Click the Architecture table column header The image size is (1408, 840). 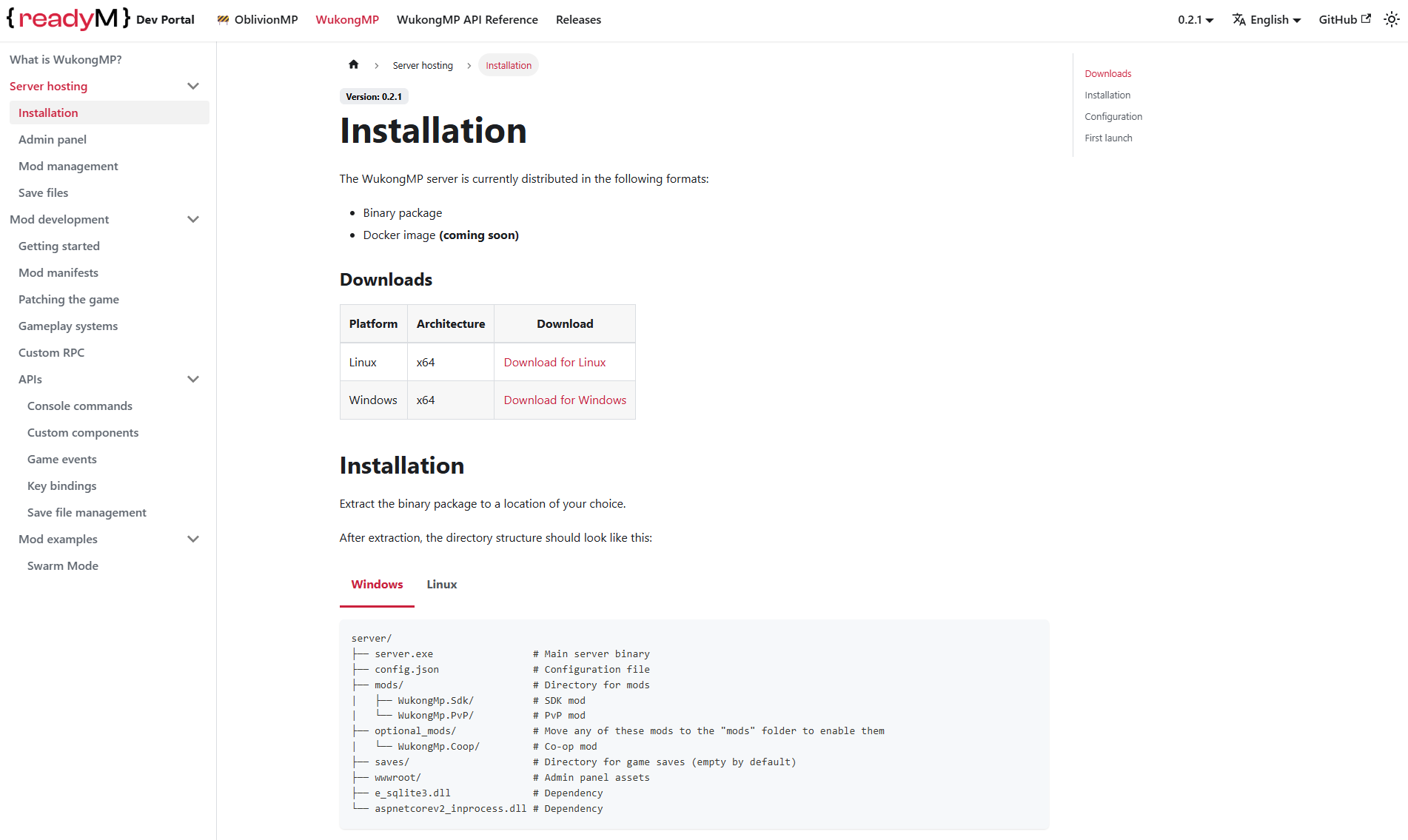pos(451,323)
